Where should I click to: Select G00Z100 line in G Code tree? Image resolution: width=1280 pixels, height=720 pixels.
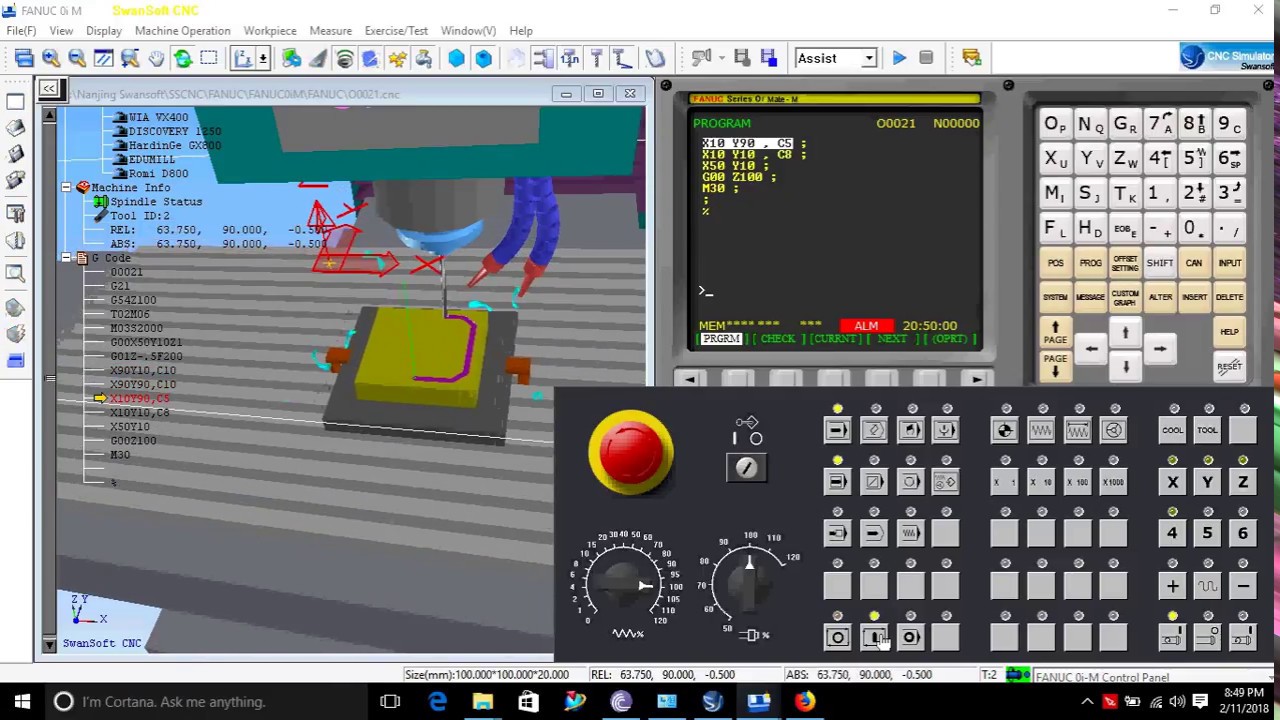tap(133, 441)
